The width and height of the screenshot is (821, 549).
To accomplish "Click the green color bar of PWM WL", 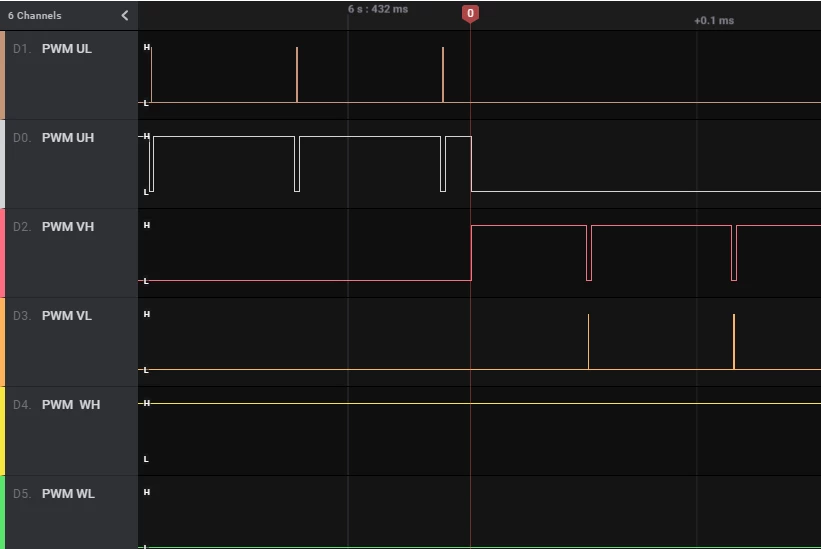I will 3,512.
